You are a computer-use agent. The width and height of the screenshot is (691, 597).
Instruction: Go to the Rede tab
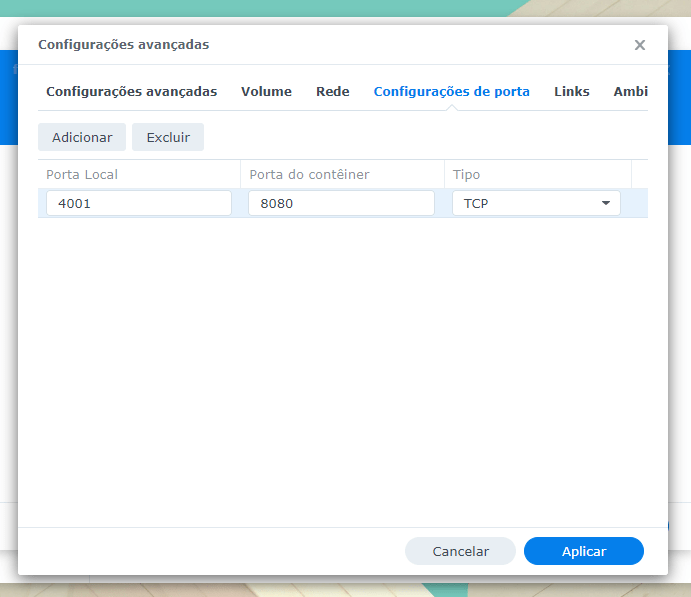pos(333,91)
